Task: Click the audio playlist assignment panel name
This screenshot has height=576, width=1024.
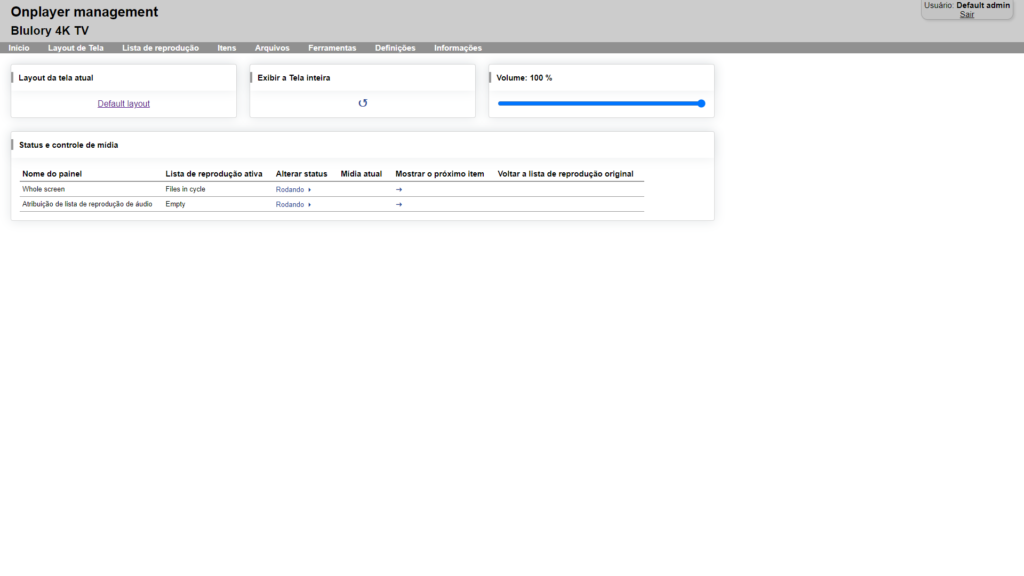Action: [x=88, y=204]
